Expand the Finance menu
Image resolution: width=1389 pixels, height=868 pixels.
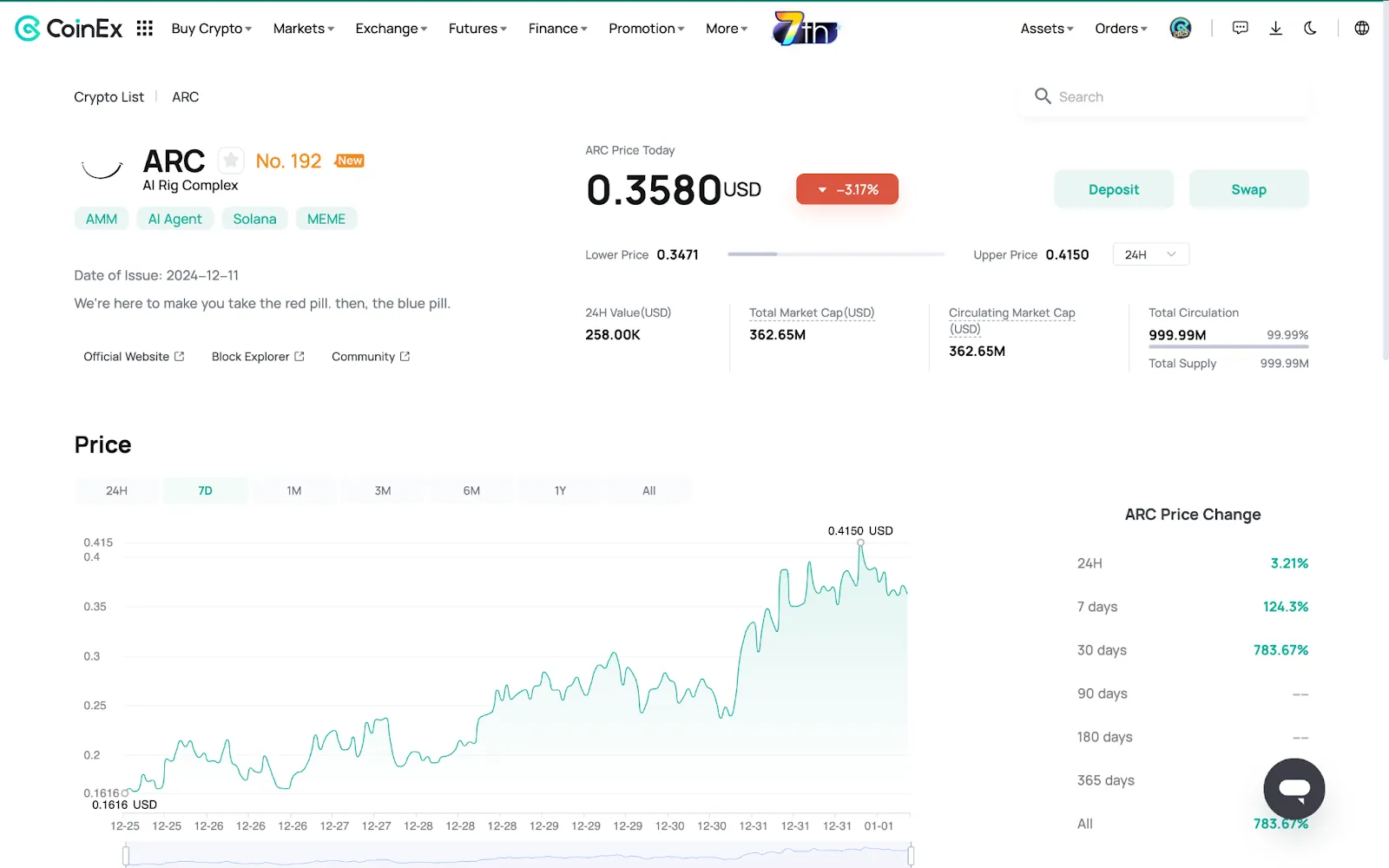[x=558, y=29]
